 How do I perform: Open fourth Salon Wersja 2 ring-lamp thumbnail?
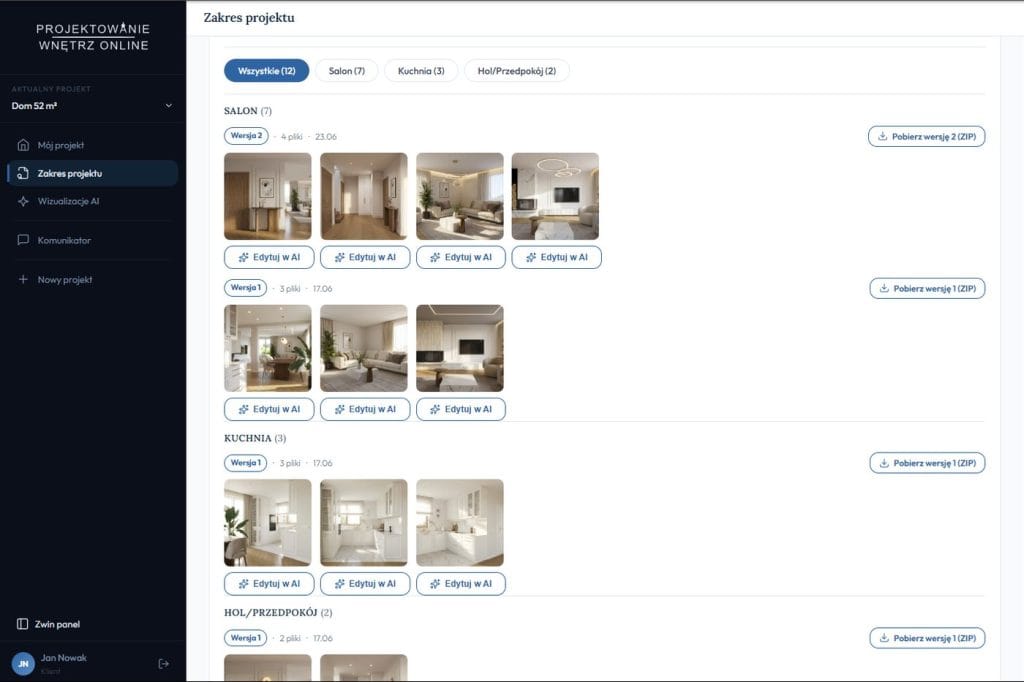[x=555, y=196]
